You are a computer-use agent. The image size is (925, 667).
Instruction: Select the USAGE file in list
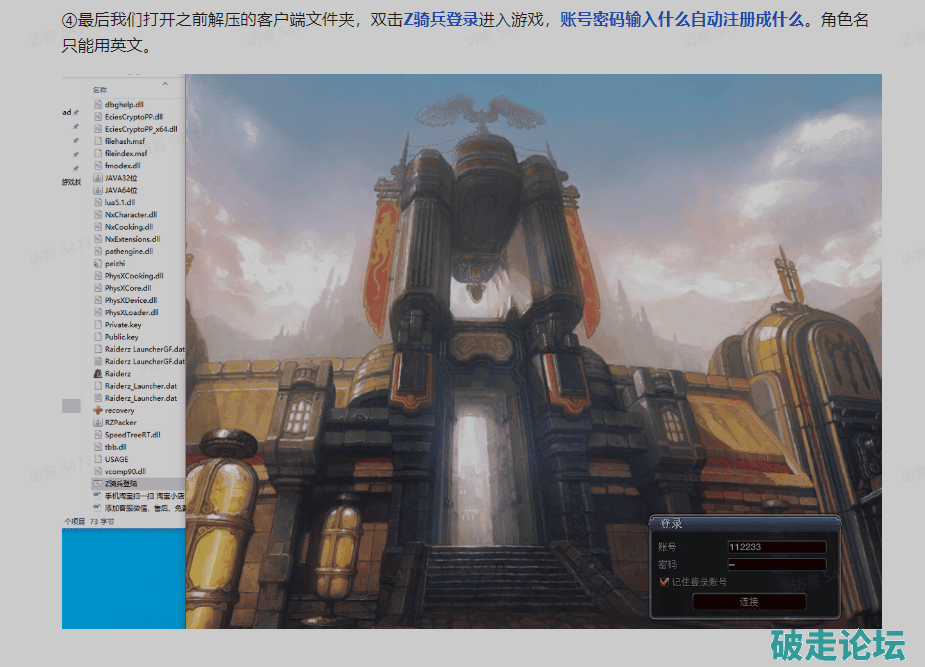(x=117, y=459)
